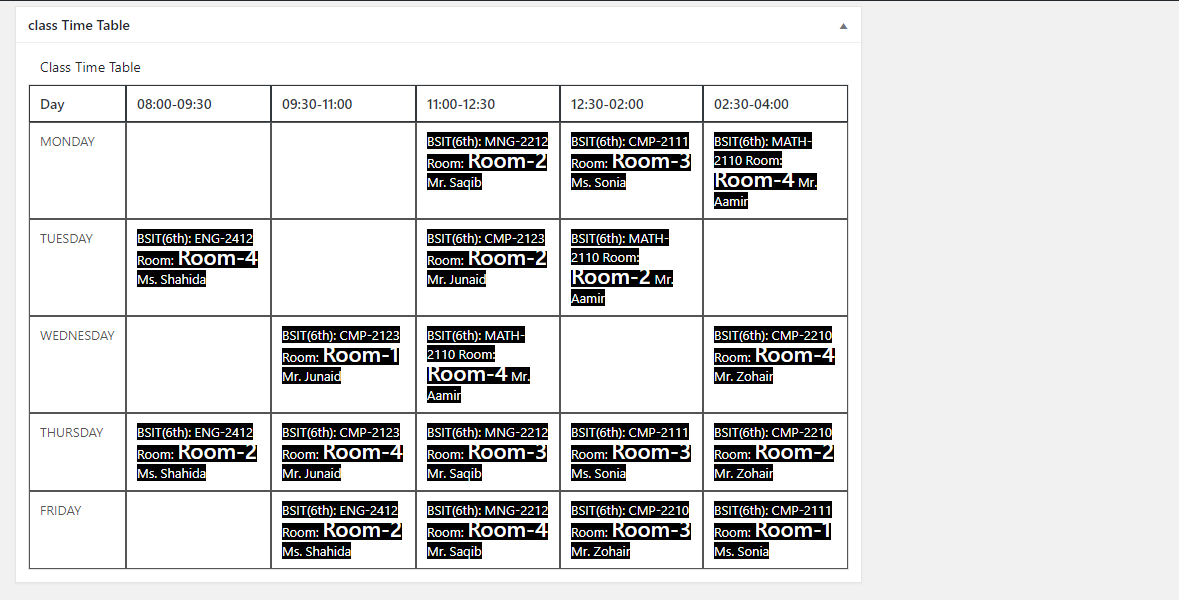Select the WEDNESDAY row label

[76, 335]
